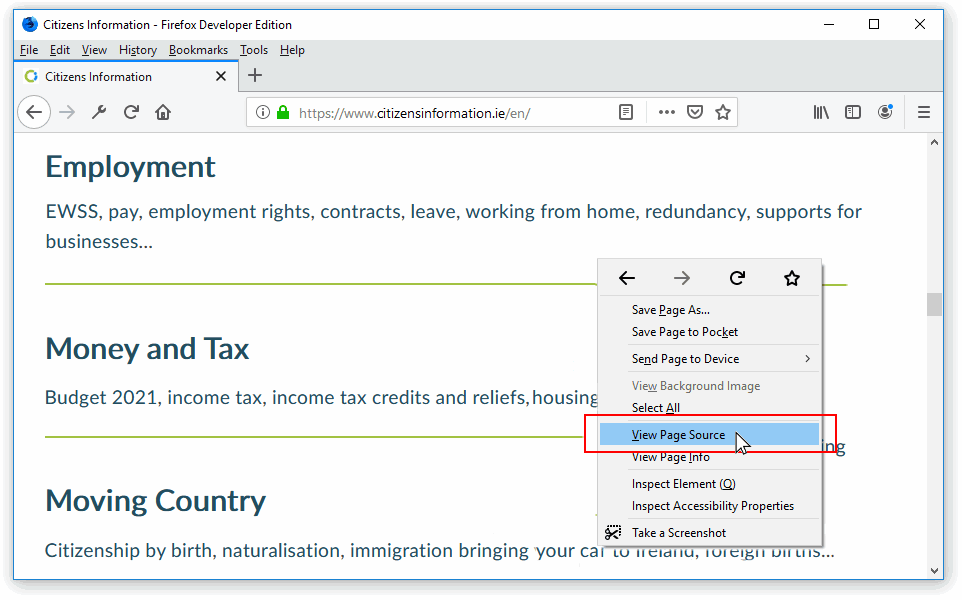Click the Firefox Developer Edition title bar icon

(29, 25)
